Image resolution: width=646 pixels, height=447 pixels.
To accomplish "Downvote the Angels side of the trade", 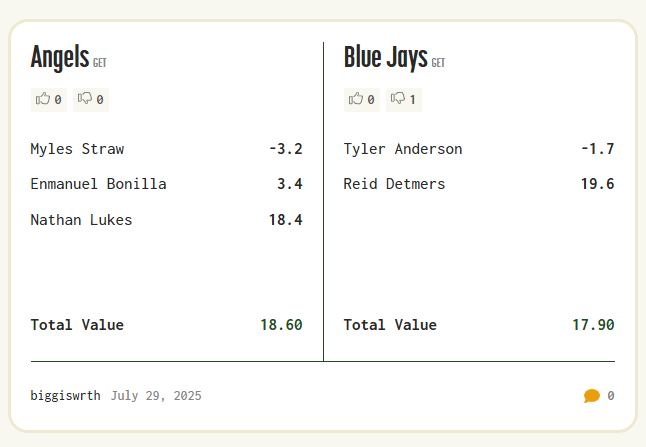I will (x=91, y=100).
